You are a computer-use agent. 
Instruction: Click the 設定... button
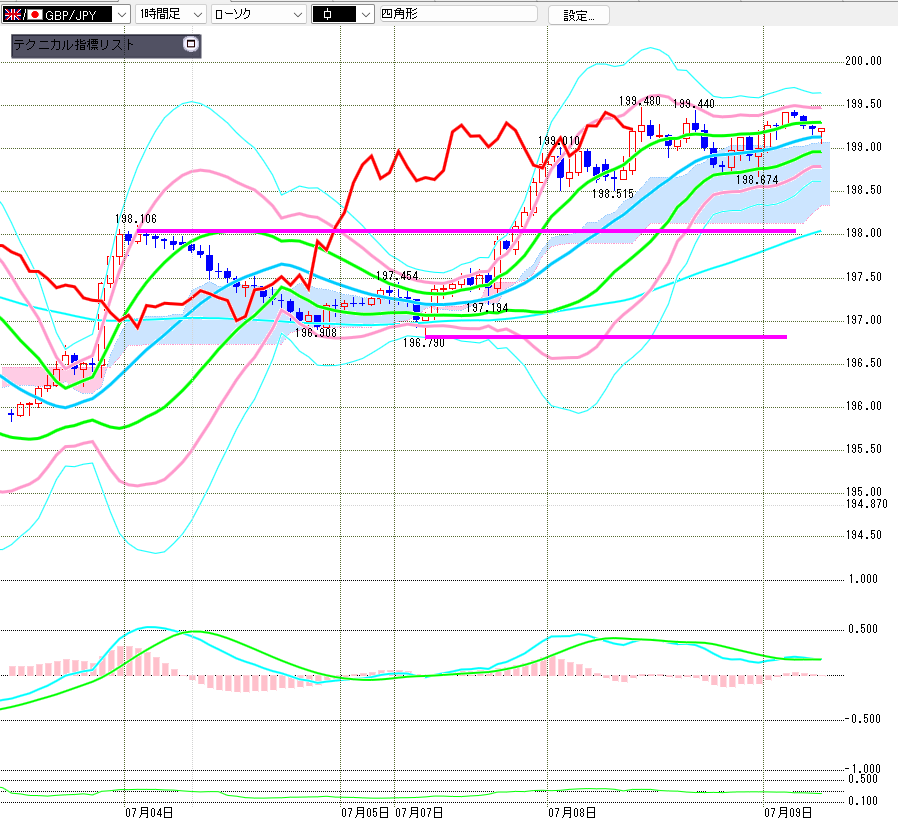pos(578,15)
